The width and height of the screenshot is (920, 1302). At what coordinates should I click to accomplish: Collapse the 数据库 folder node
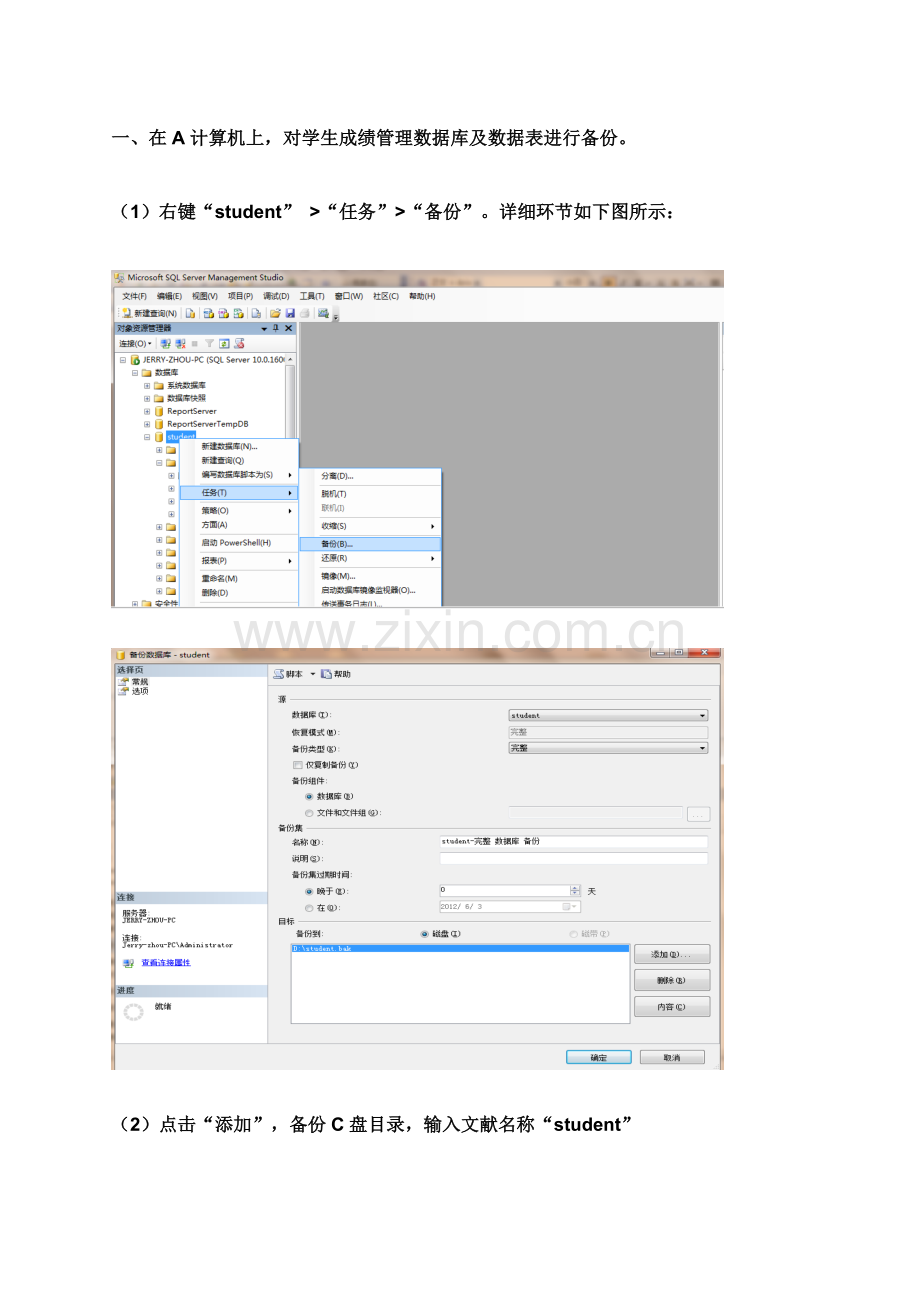click(135, 372)
